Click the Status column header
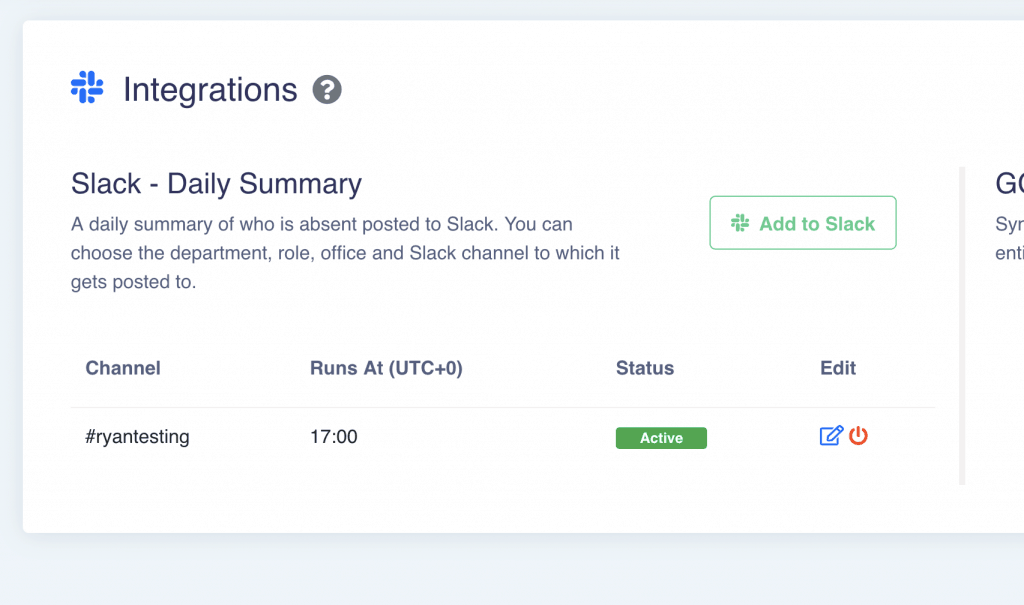 [x=645, y=368]
